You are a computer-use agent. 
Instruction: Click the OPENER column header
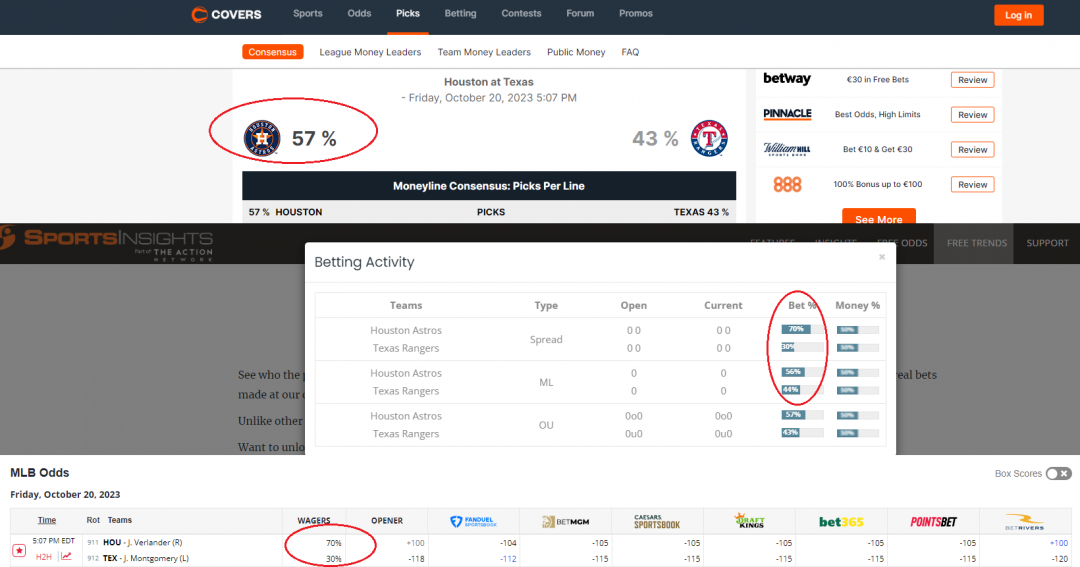[387, 520]
